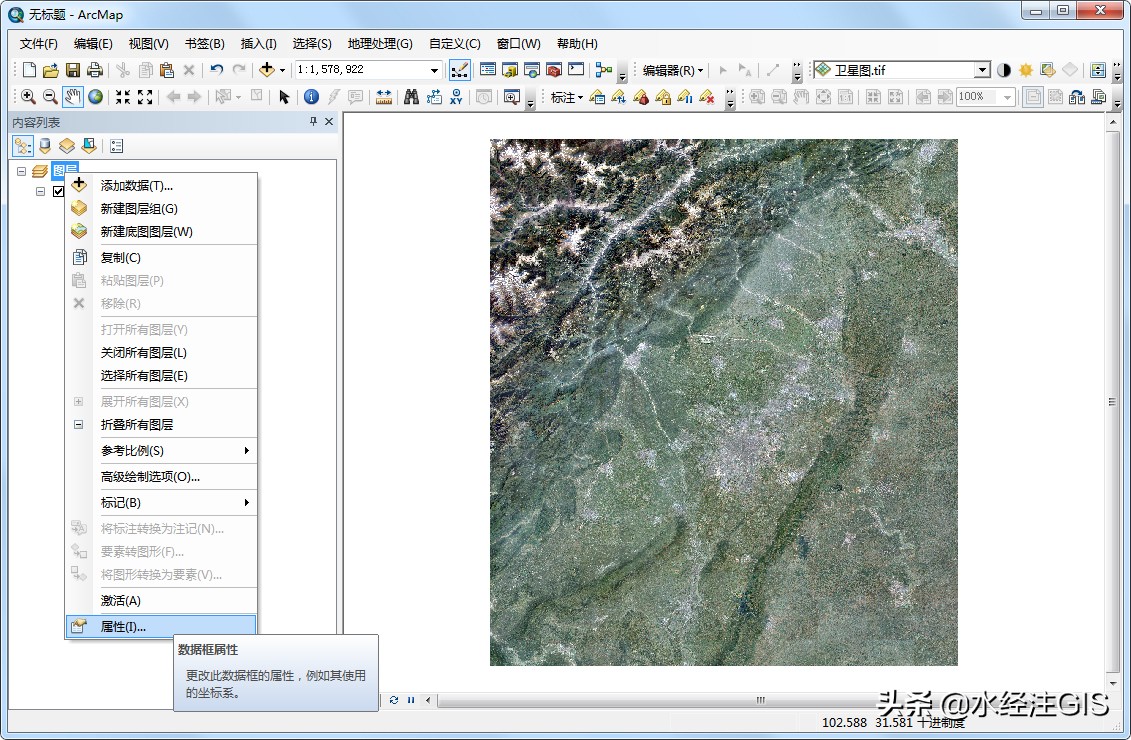Click the Fixed Zoom Out arrows icon
Screen dimensions: 1131x740
tap(145, 97)
